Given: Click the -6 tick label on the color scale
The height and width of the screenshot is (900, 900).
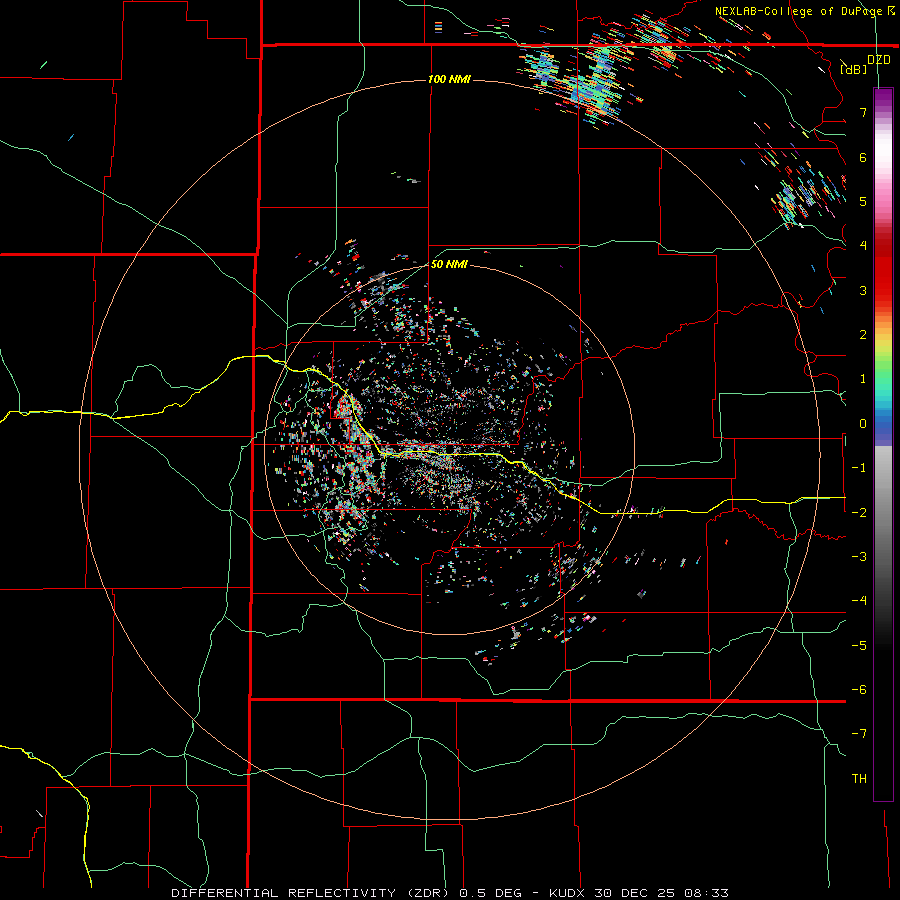Looking at the screenshot, I should click(x=859, y=689).
